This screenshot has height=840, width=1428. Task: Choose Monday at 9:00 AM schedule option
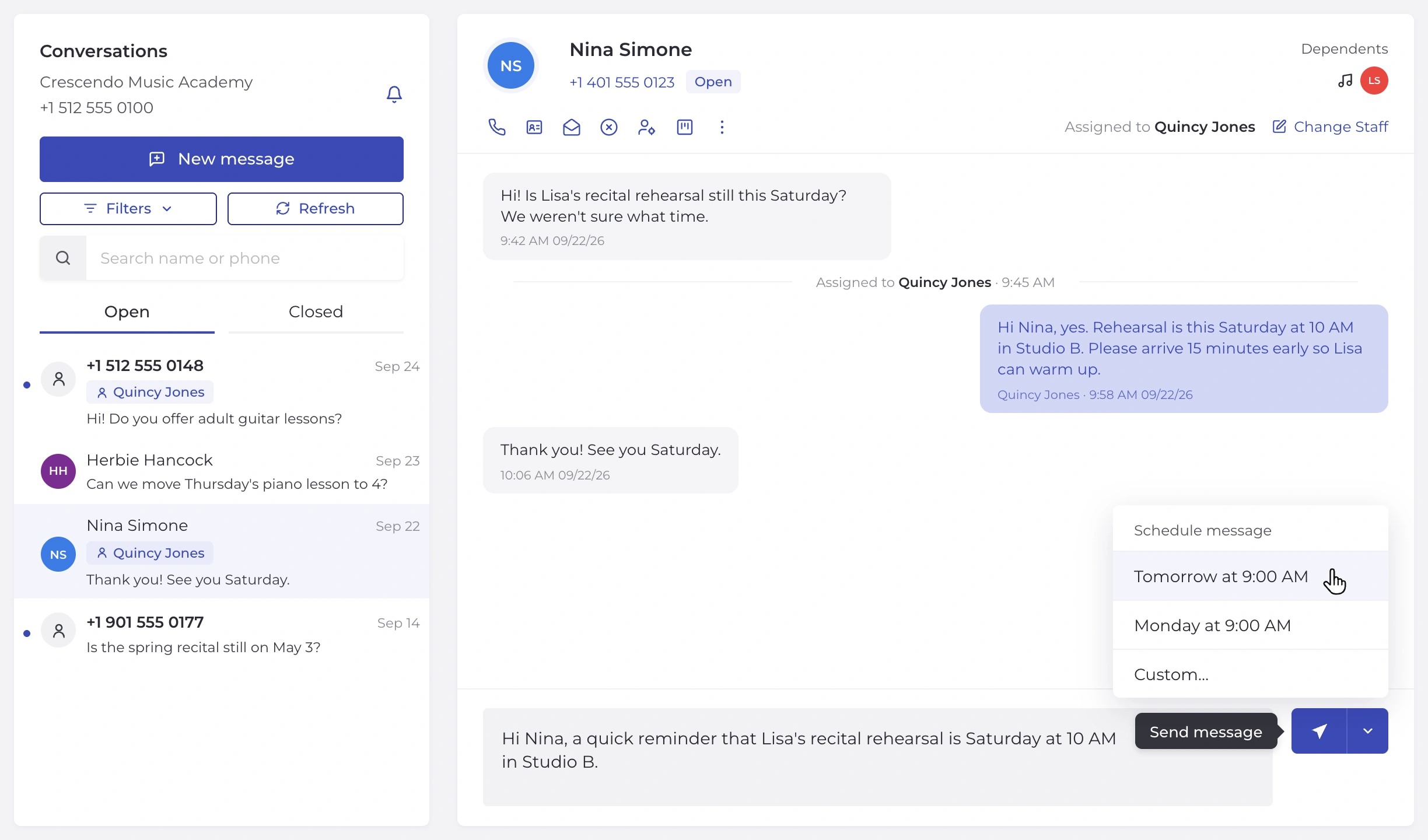pyautogui.click(x=1251, y=625)
